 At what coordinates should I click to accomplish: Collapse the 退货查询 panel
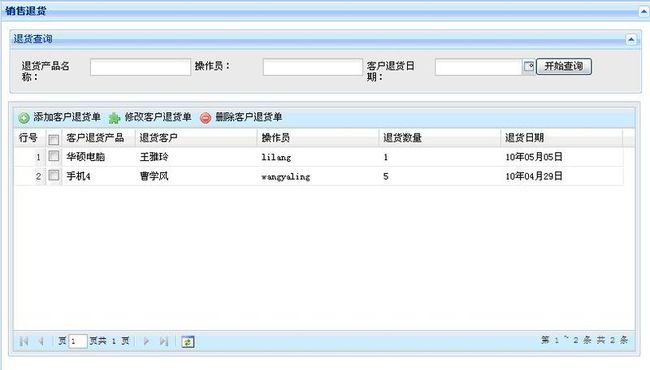631,39
